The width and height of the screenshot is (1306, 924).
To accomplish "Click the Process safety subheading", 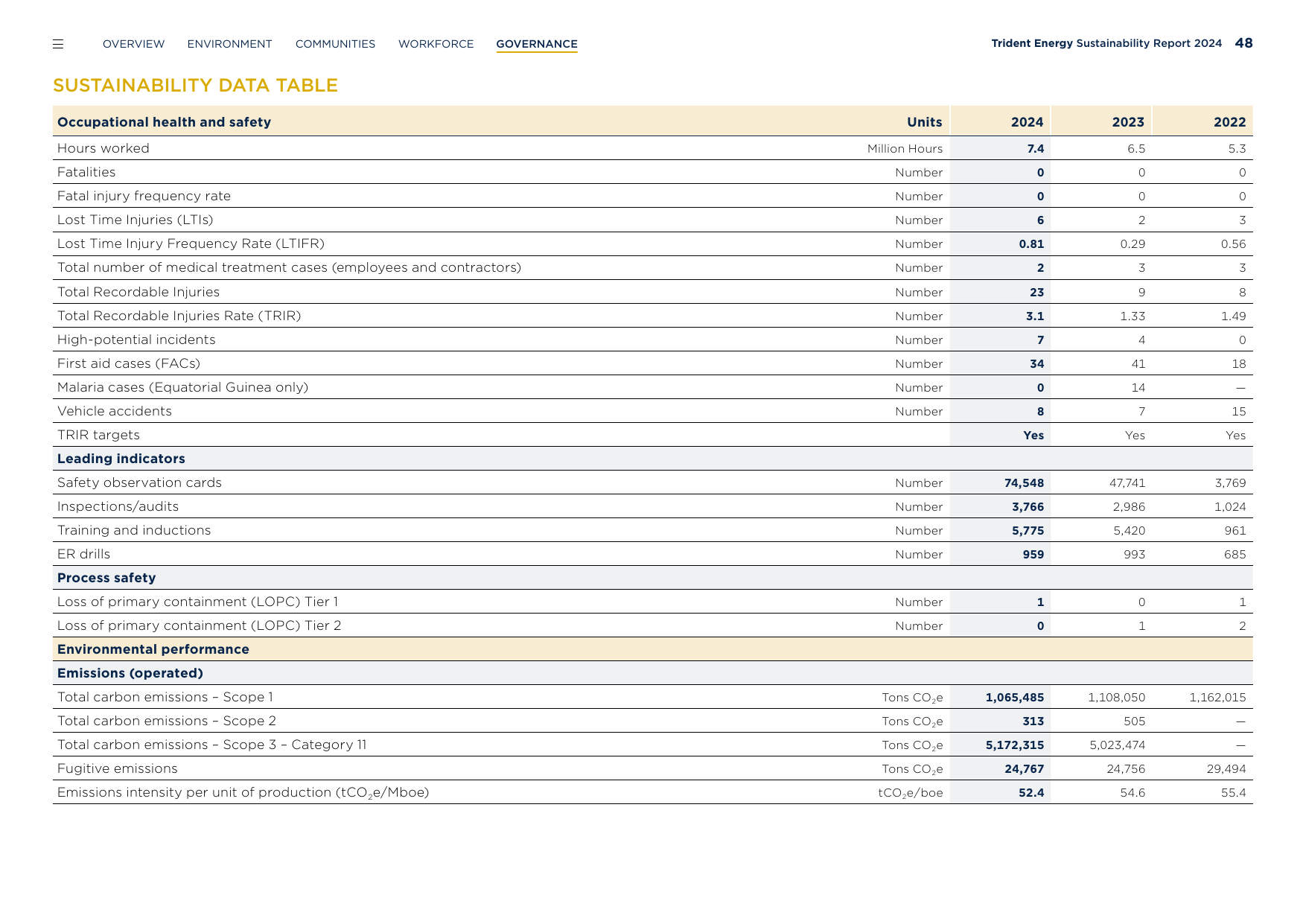I will (106, 578).
